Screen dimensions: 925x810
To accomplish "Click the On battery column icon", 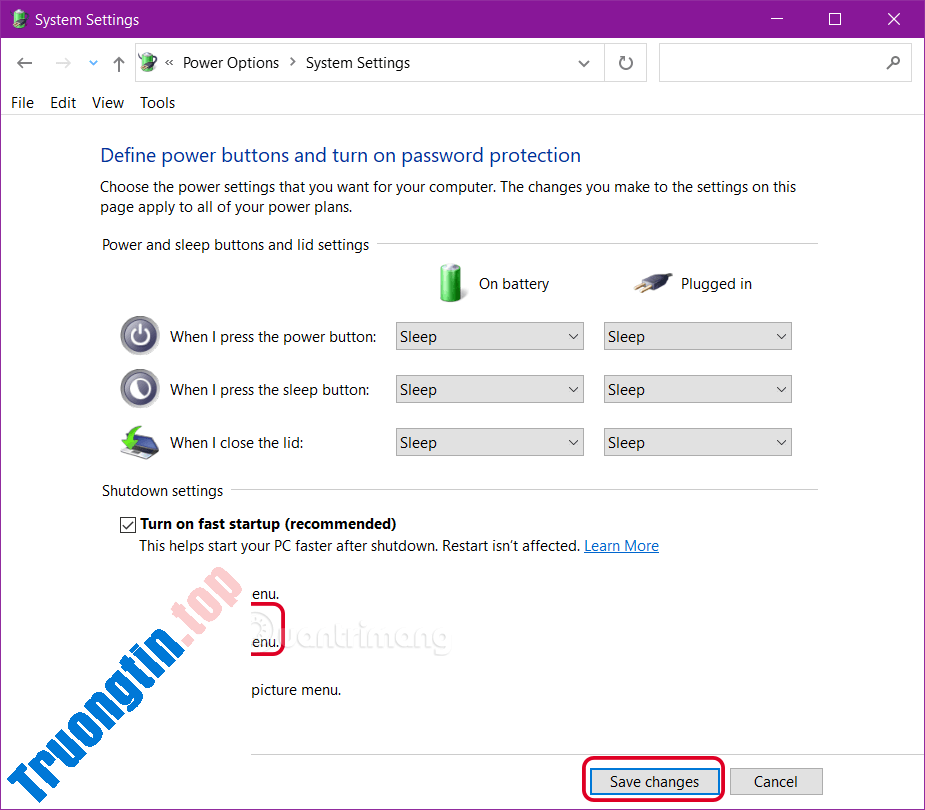I will tap(451, 283).
